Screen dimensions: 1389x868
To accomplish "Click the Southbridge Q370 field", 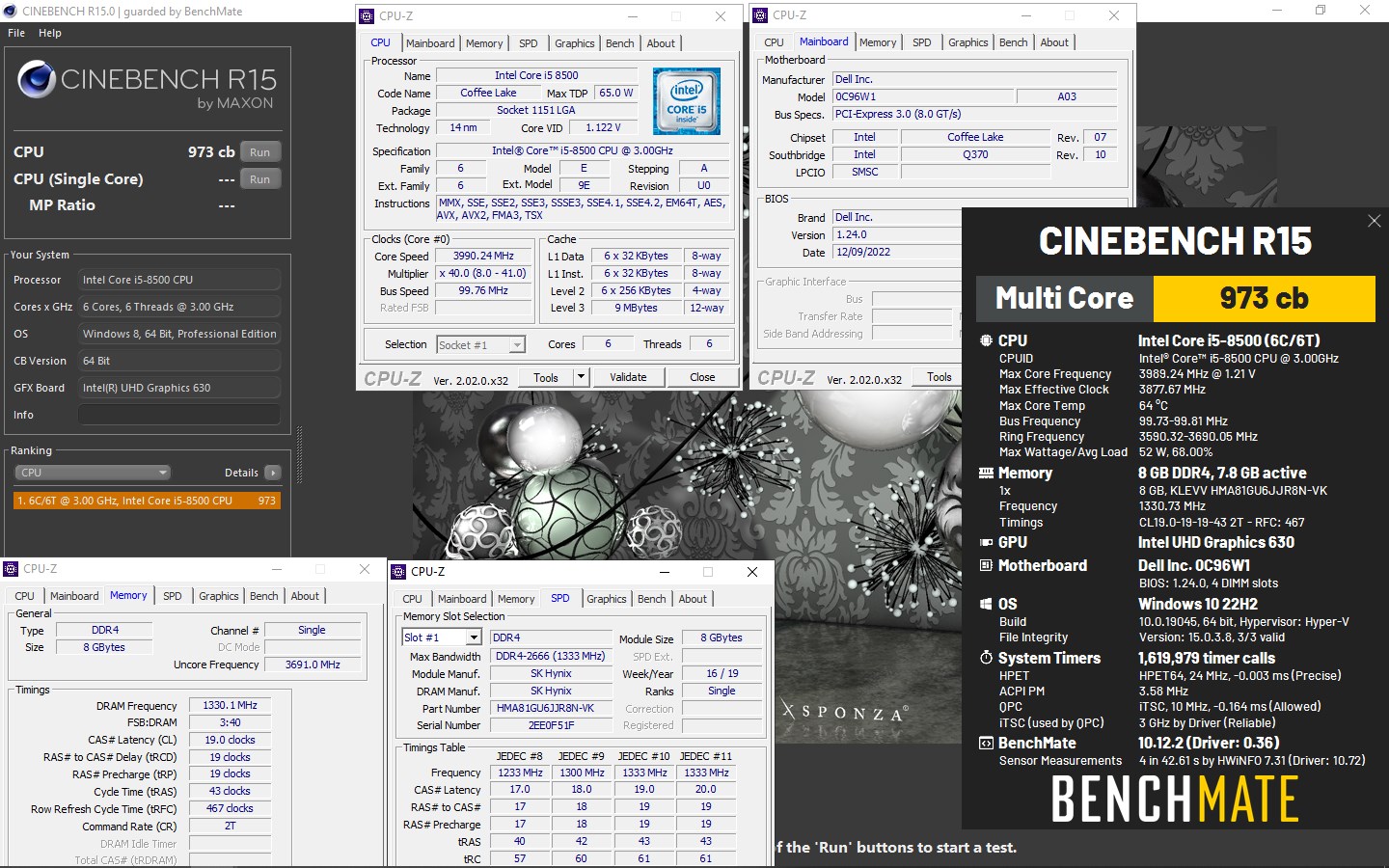I will click(x=975, y=154).
